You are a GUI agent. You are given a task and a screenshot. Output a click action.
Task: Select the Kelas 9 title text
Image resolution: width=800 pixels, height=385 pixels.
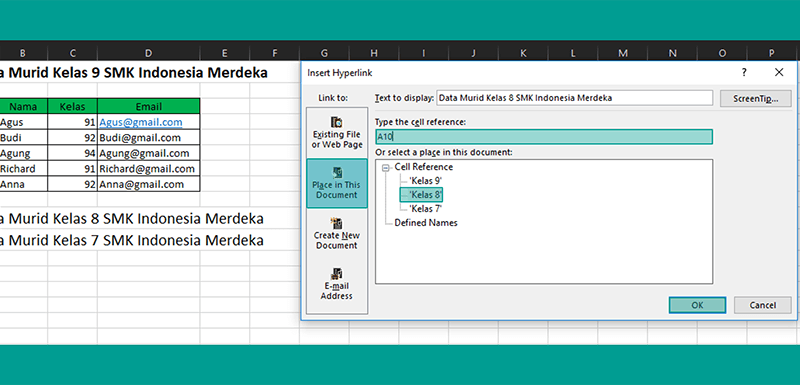[134, 72]
